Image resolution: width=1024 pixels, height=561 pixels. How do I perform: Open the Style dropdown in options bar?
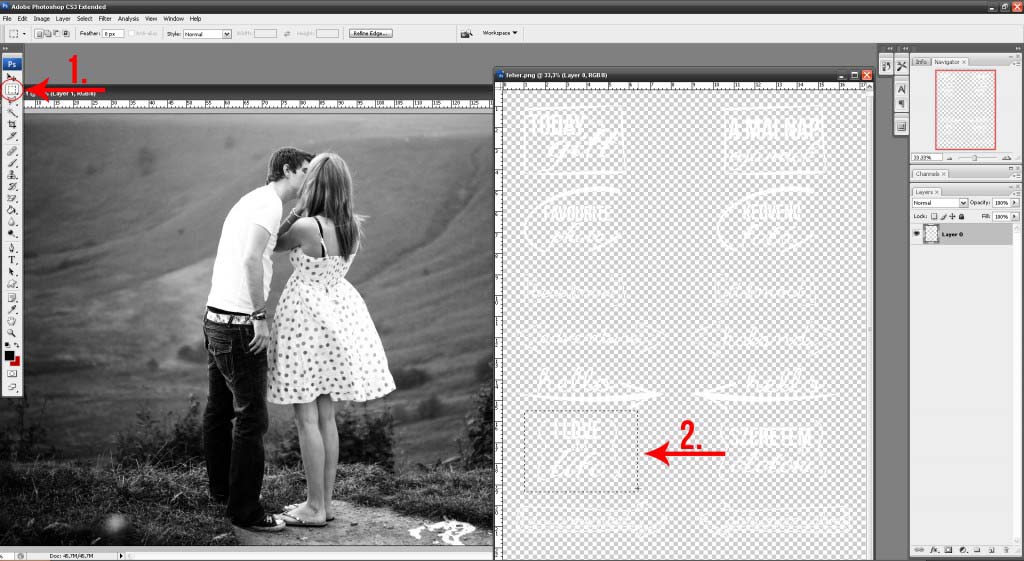click(x=207, y=33)
